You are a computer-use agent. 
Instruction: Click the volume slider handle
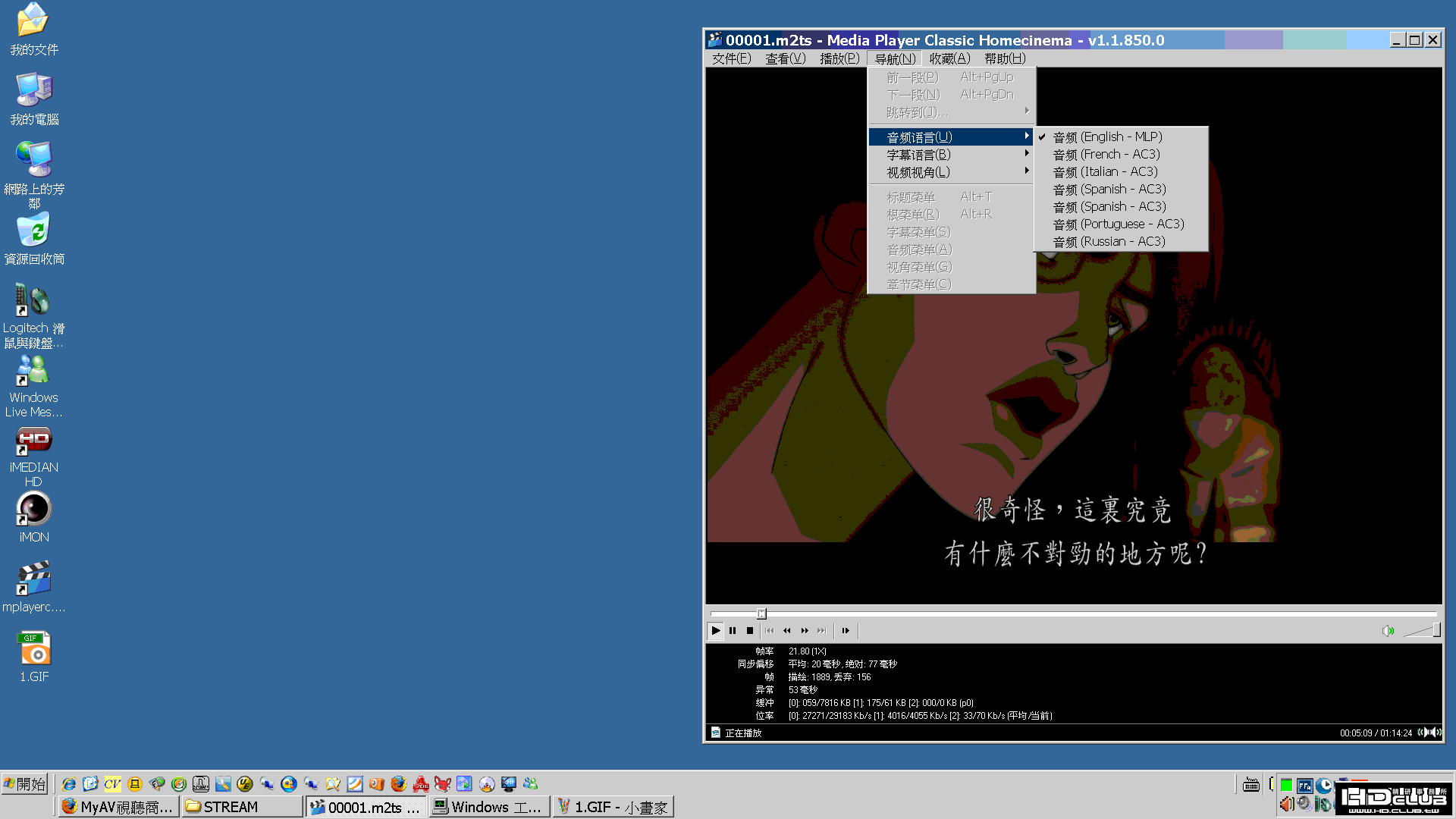tap(1436, 630)
